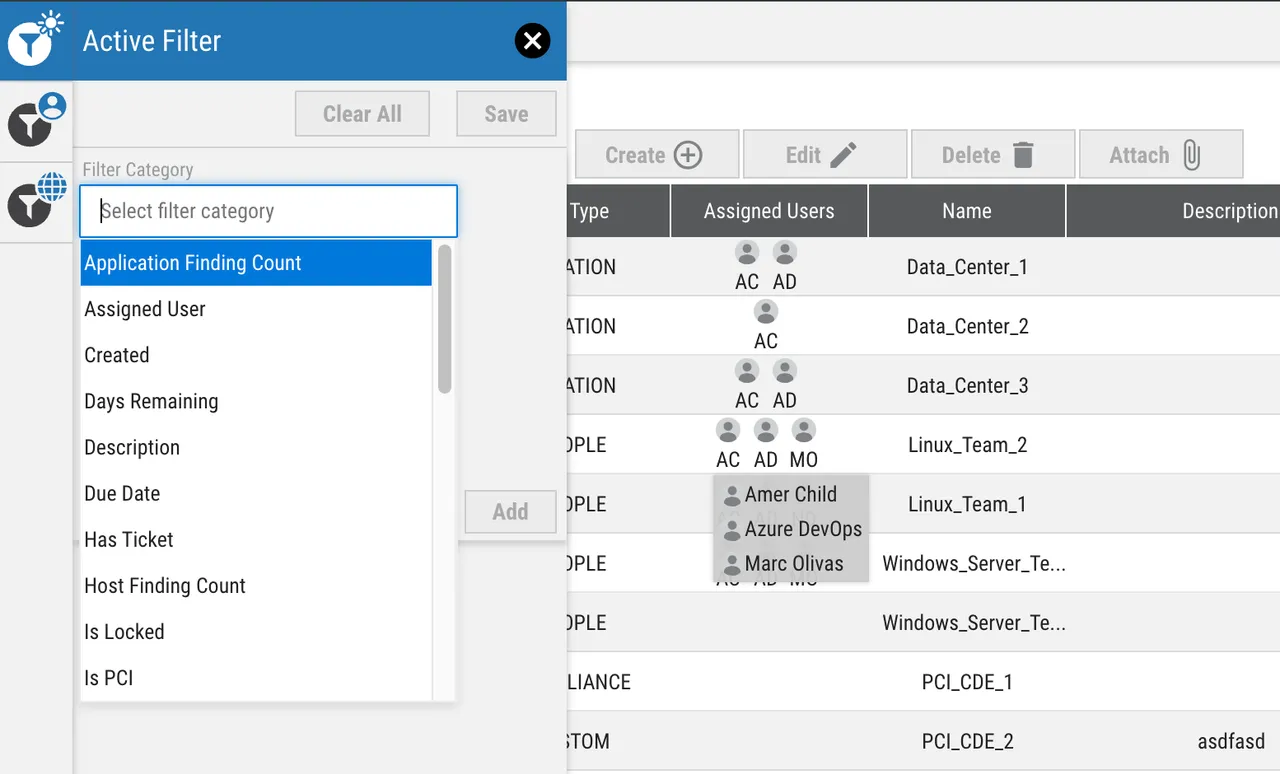The width and height of the screenshot is (1280, 774).
Task: Select the Data_Center_3 name cell
Action: (967, 385)
